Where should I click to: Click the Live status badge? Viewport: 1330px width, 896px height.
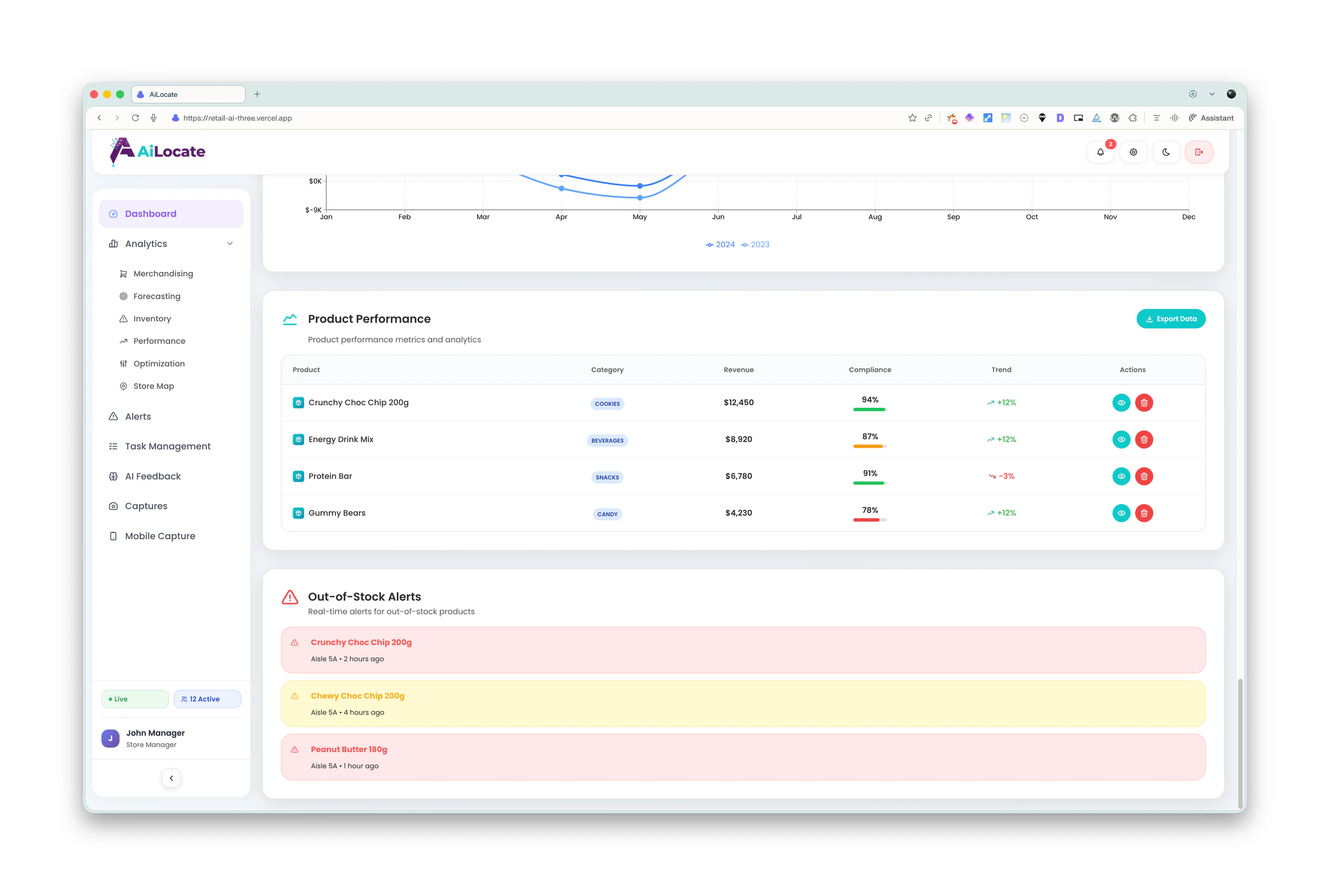(x=135, y=699)
